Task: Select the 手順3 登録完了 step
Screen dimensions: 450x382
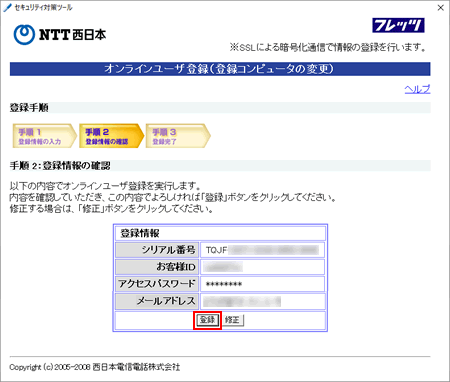Action: click(x=178, y=136)
